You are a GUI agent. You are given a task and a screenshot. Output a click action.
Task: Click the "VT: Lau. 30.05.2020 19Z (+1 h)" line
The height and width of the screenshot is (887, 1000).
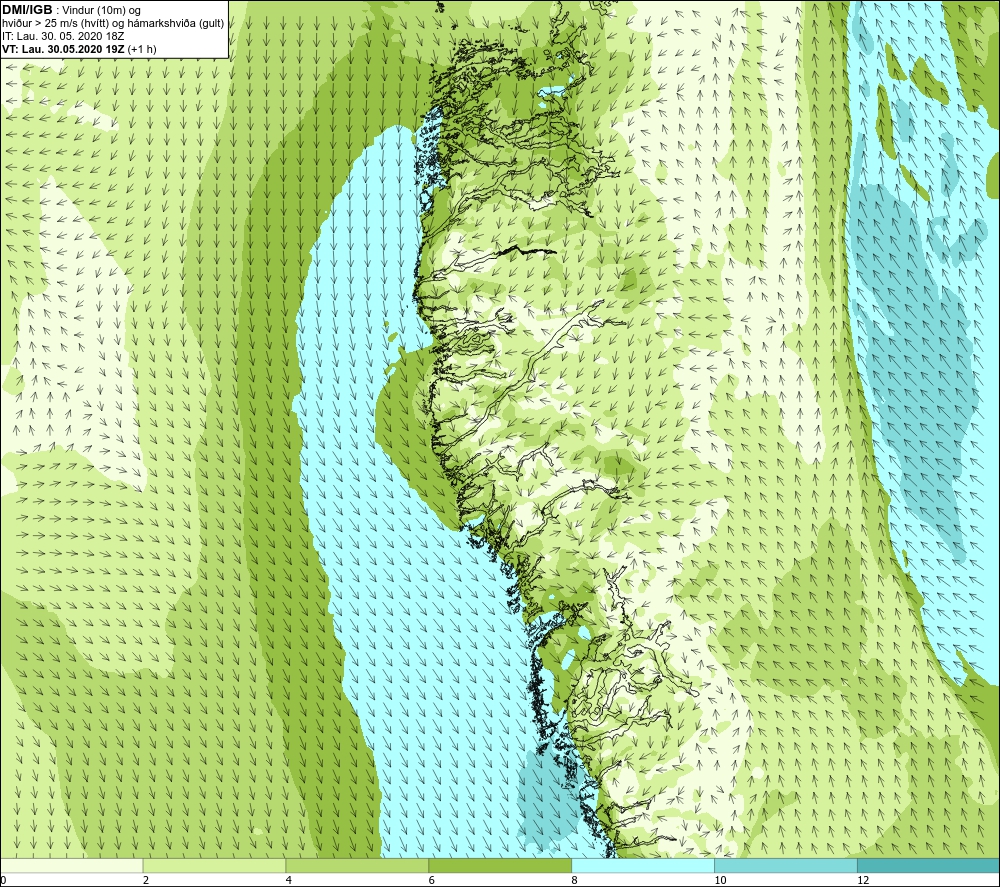pos(79,49)
